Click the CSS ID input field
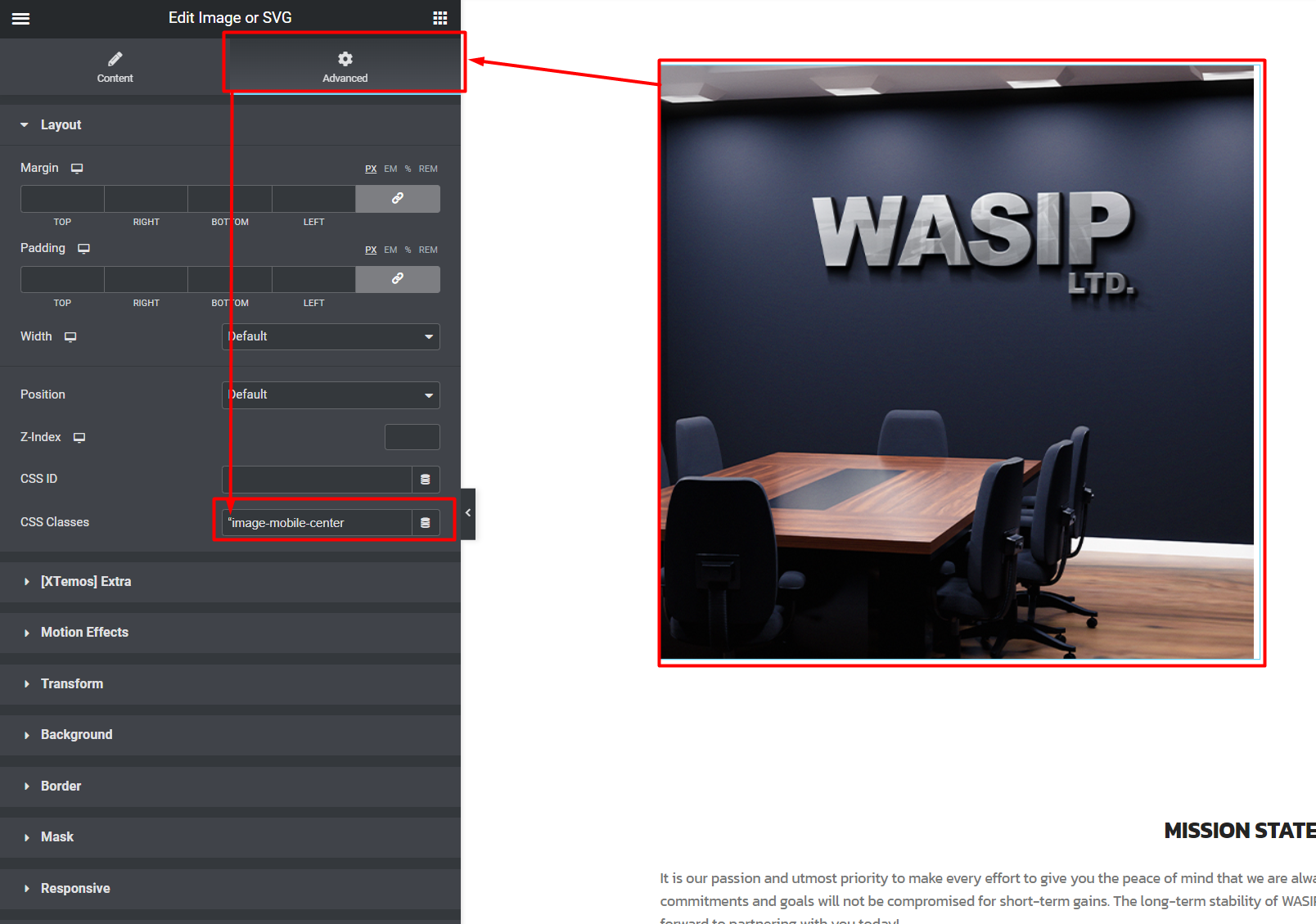 coord(317,479)
